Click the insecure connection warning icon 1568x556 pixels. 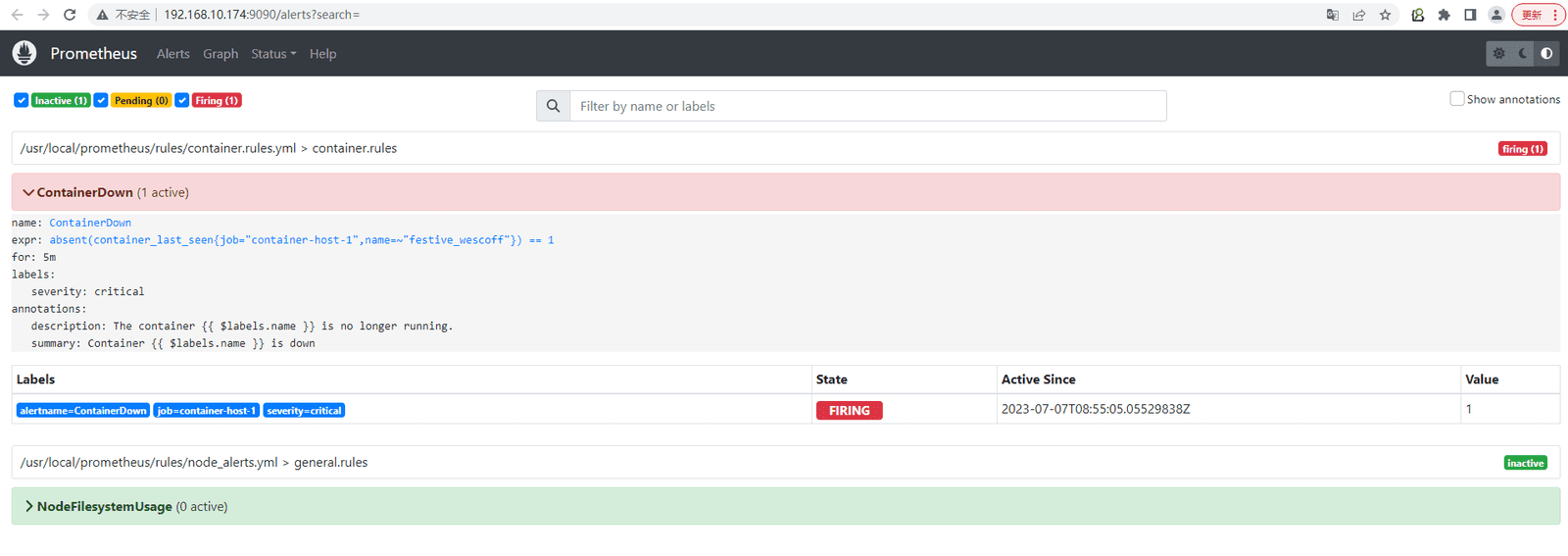[x=102, y=15]
